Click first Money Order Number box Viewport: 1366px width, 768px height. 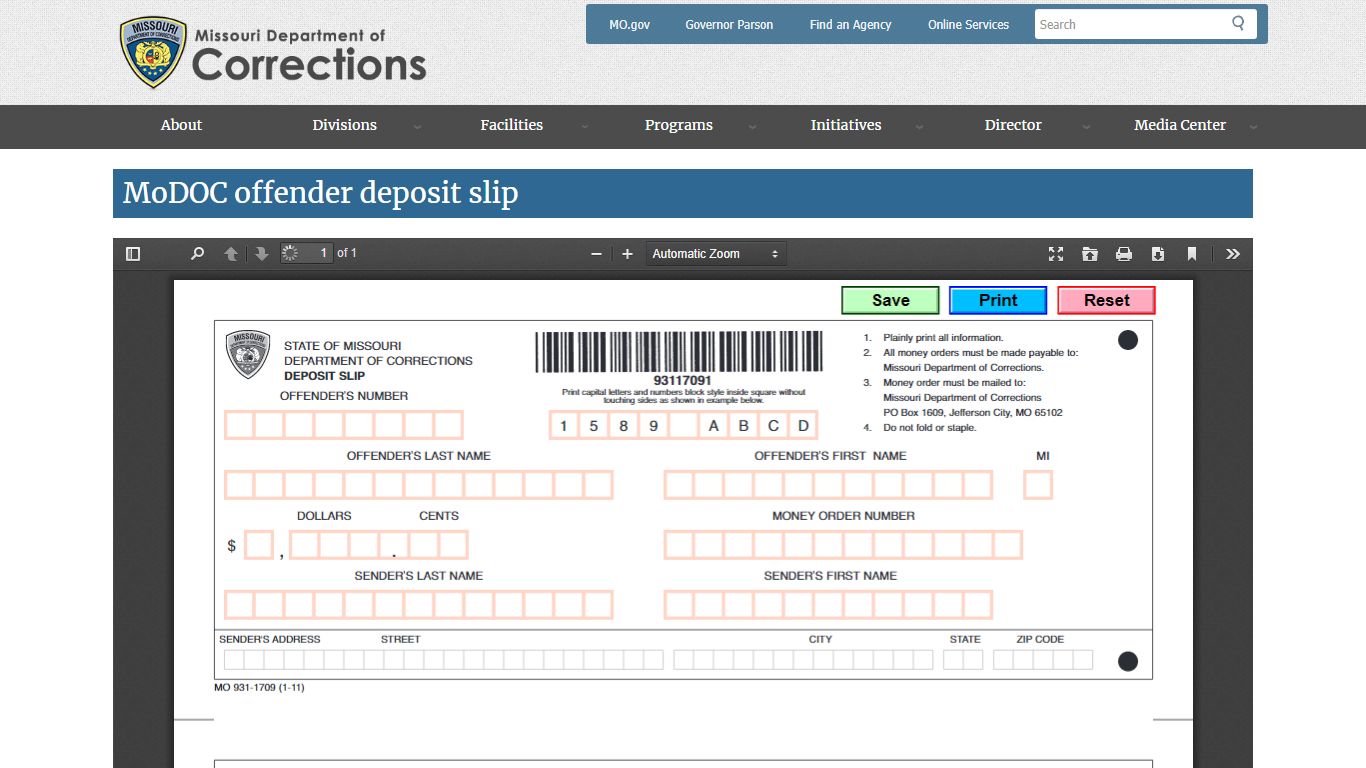[679, 545]
